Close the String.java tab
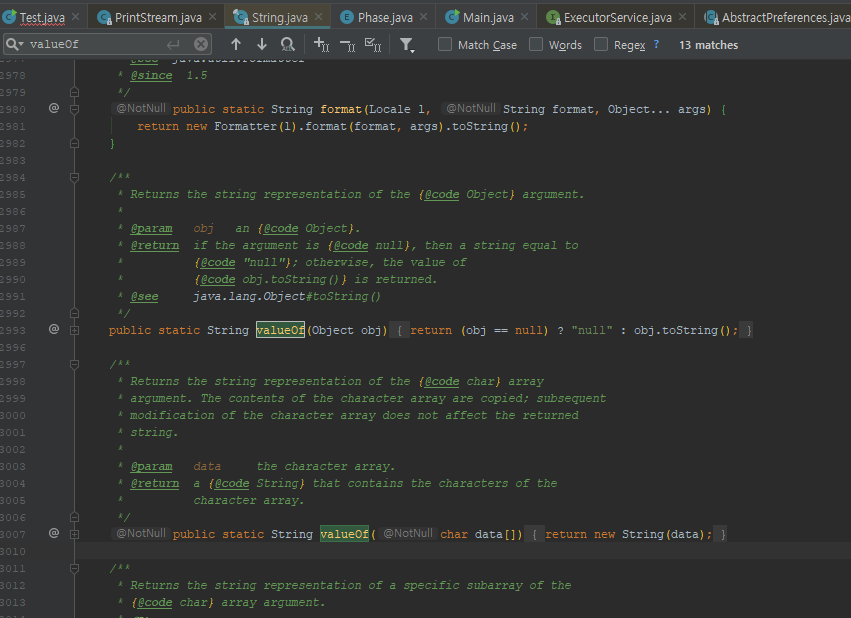Image resolution: width=851 pixels, height=618 pixels. coord(319,17)
